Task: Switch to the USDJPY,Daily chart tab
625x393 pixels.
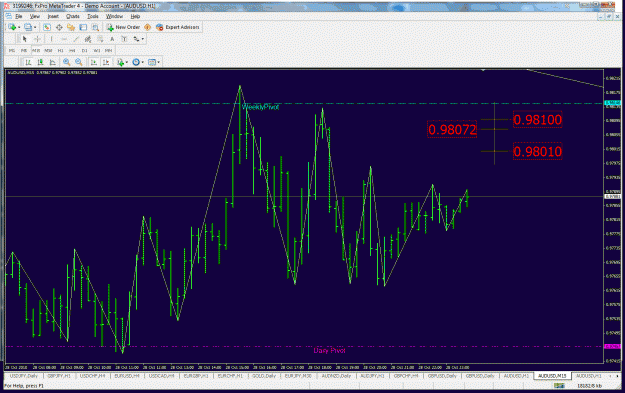Action: (x=24, y=376)
